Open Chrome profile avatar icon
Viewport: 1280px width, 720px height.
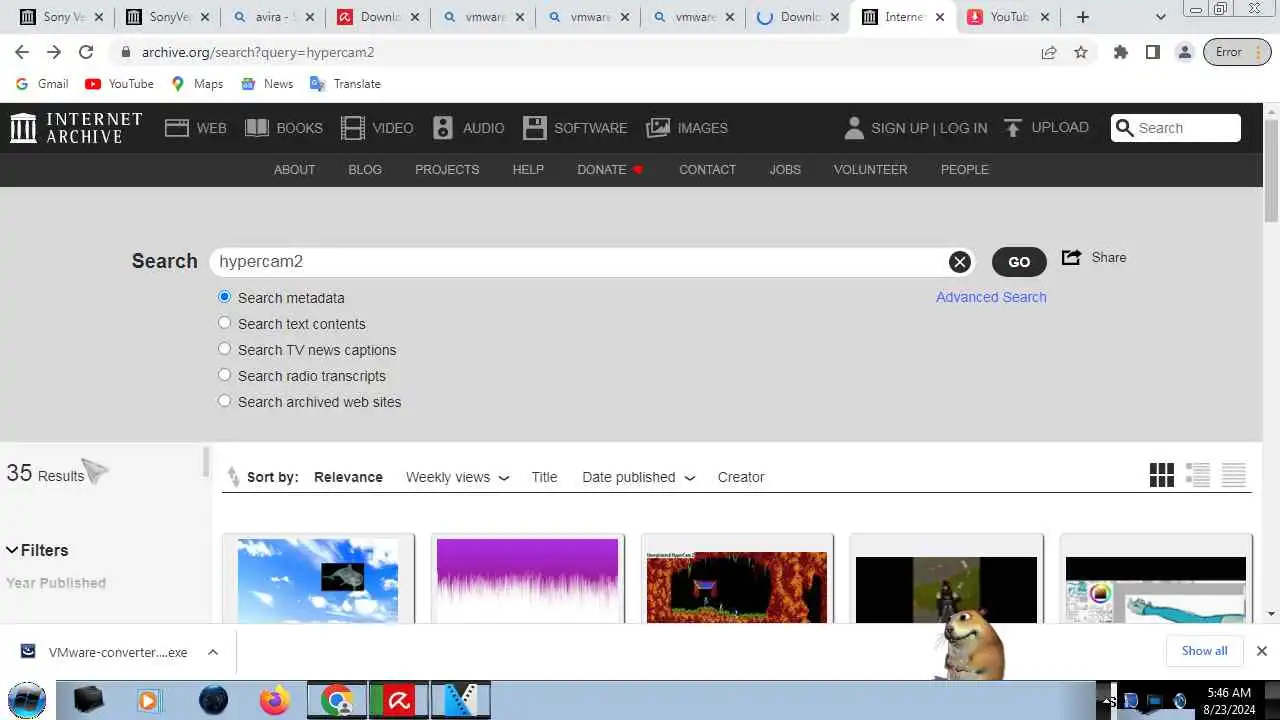pyautogui.click(x=1185, y=52)
